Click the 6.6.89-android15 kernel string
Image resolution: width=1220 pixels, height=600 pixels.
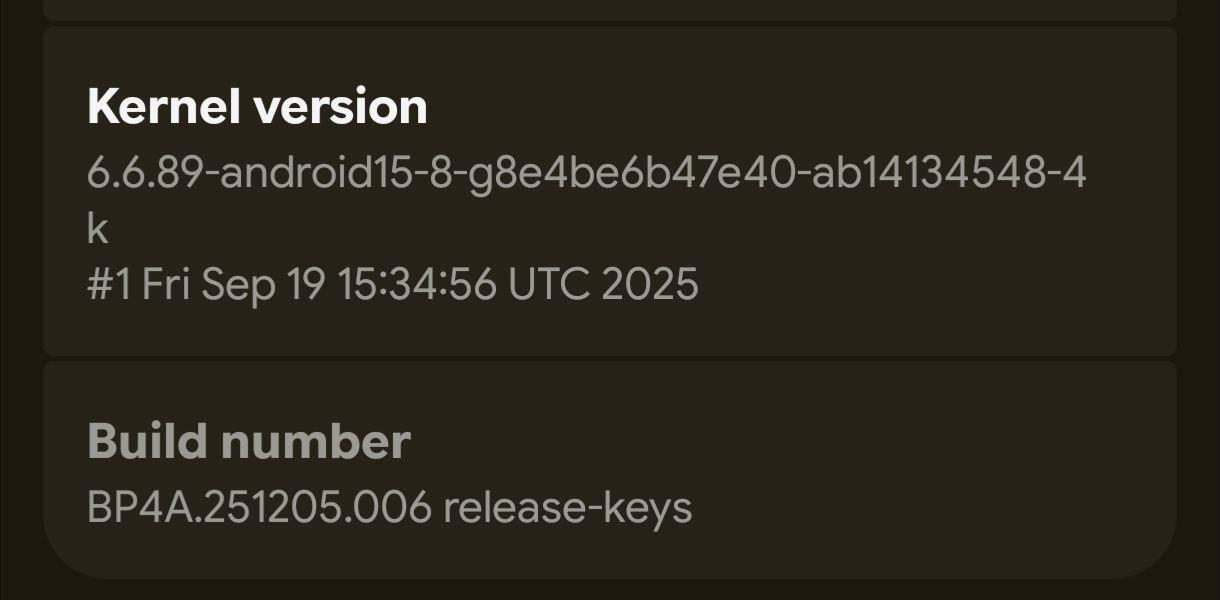coord(586,173)
